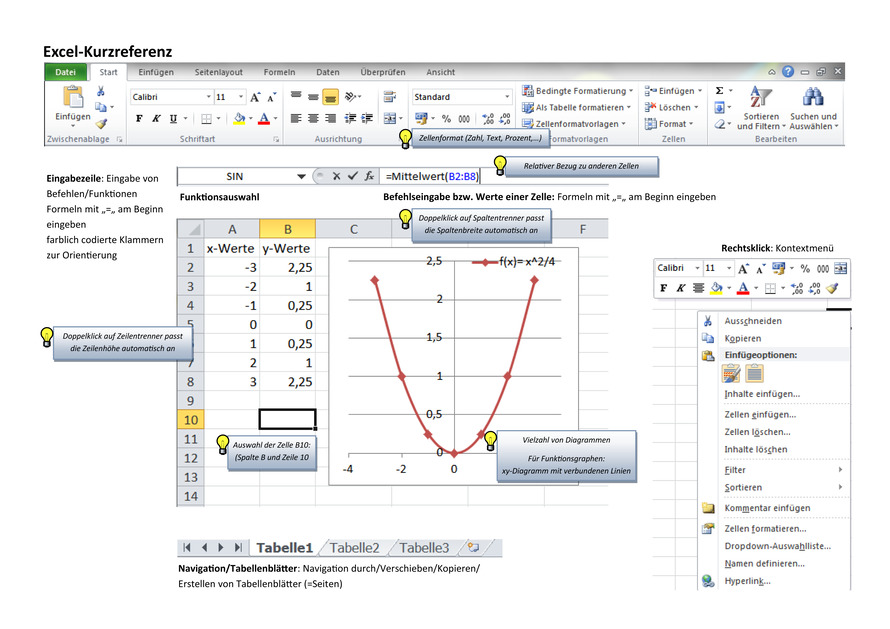The width and height of the screenshot is (890, 629).
Task: Toggle wrap text in the Ausrichtung group
Action: [x=389, y=97]
